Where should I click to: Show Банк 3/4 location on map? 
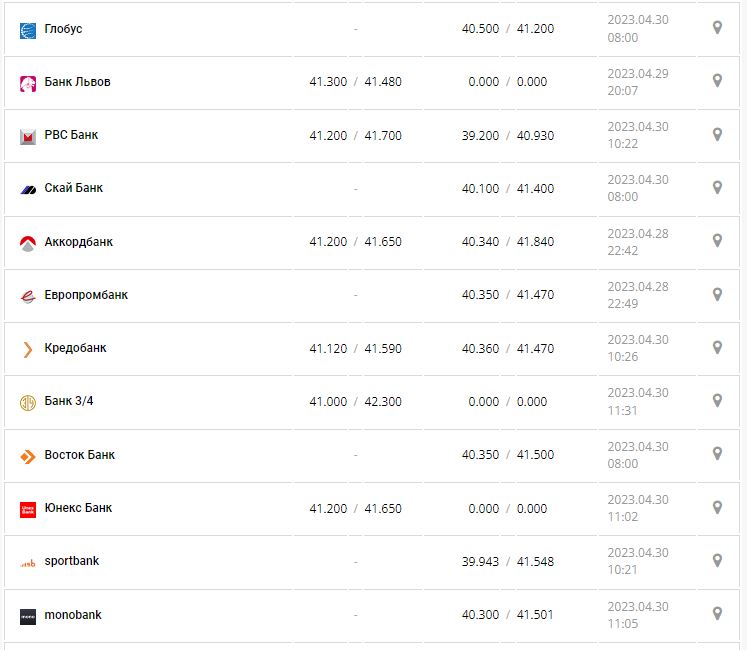717,401
